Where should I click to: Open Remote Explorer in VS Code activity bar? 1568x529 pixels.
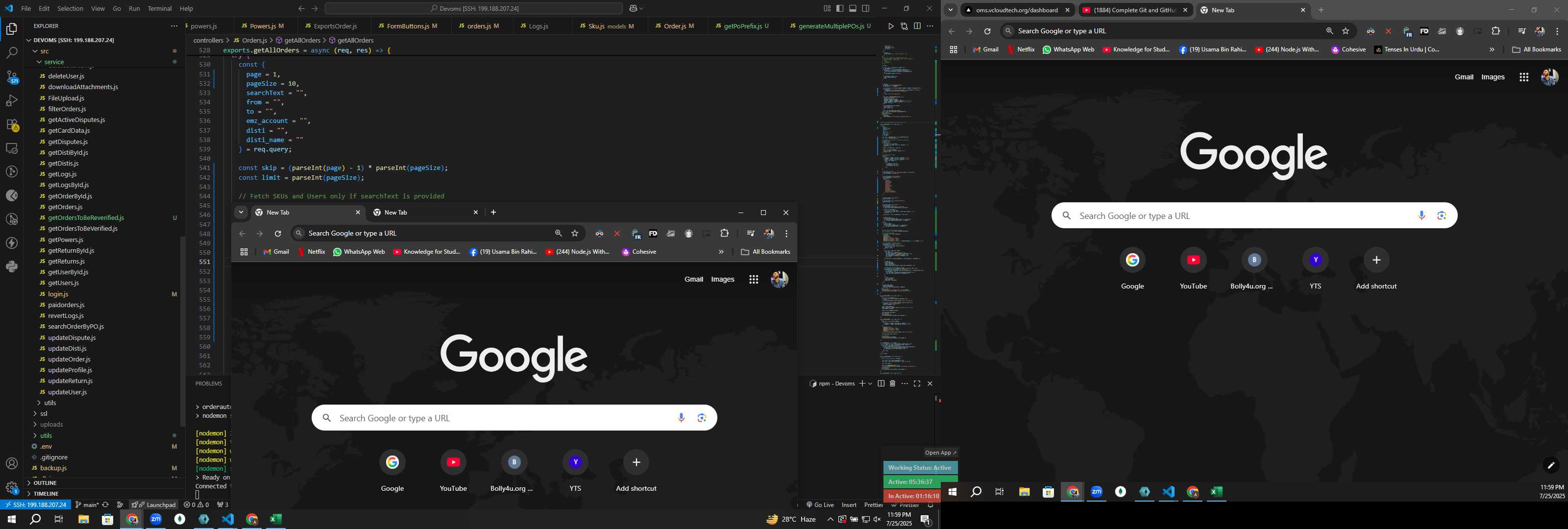coord(12,148)
